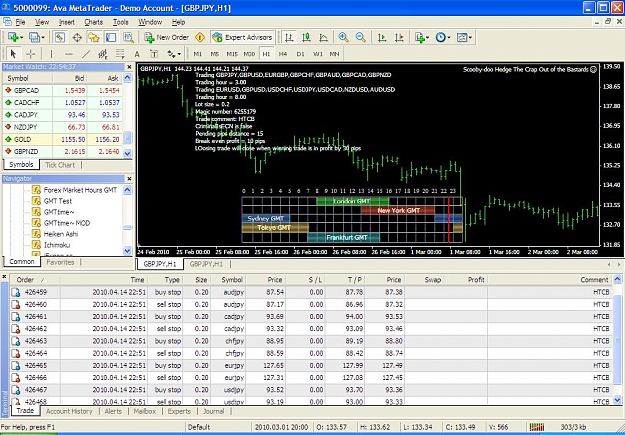Pick the trendline drawing tool
This screenshot has width=625, height=435.
(86, 54)
